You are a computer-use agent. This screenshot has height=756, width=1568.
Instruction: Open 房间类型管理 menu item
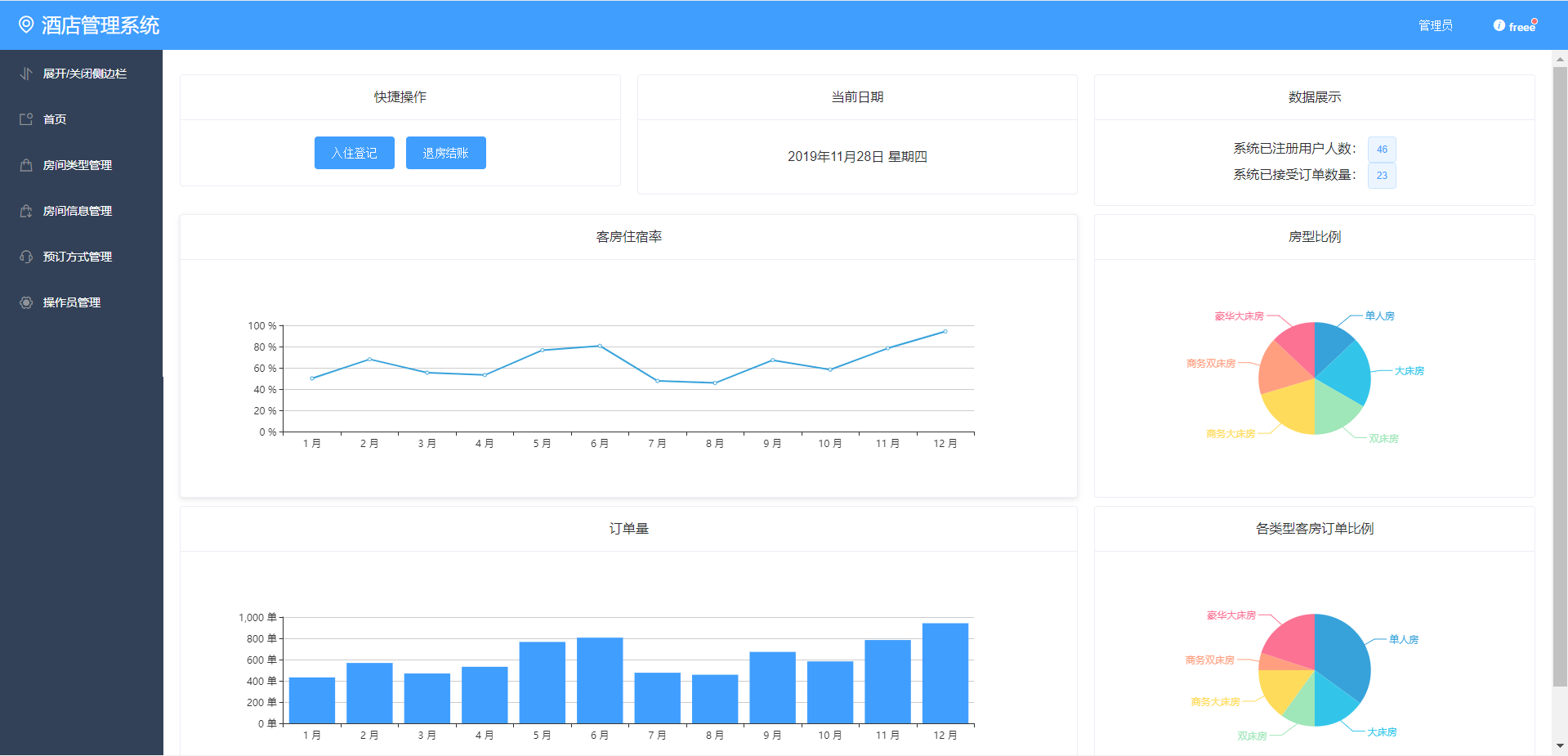point(82,165)
